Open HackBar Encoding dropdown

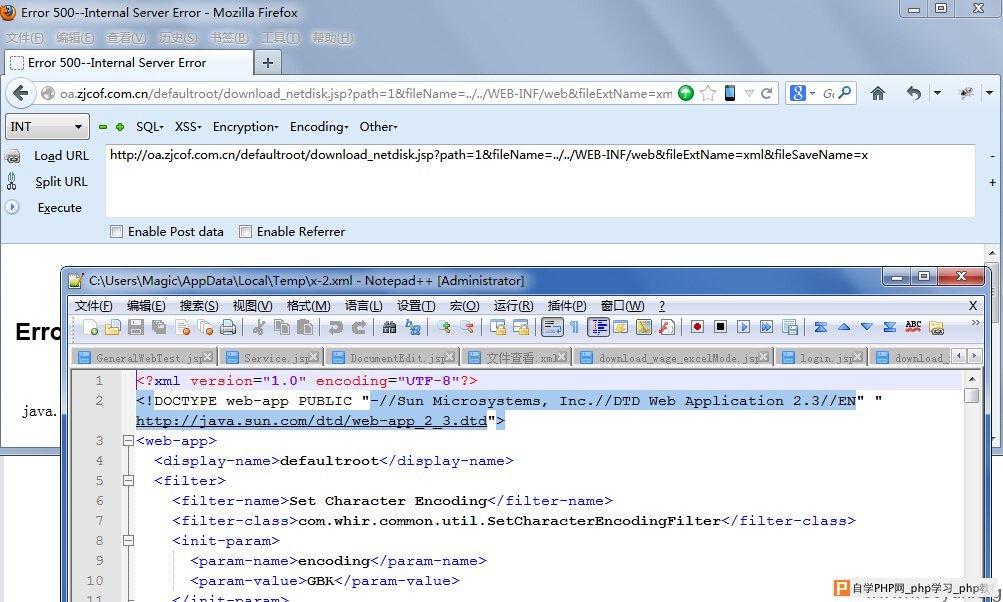(x=319, y=127)
